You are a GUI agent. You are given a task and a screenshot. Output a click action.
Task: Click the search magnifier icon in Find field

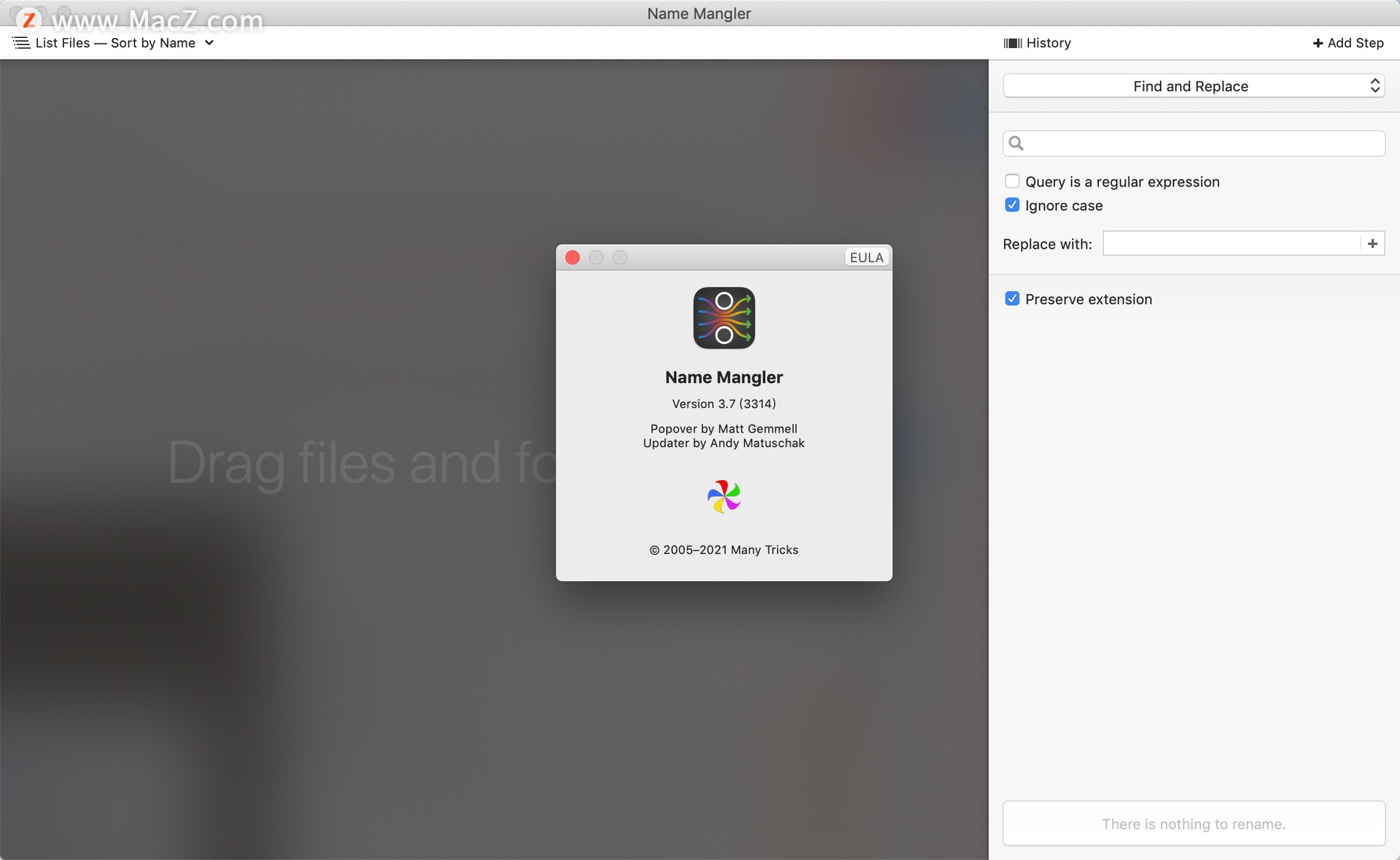point(1018,143)
